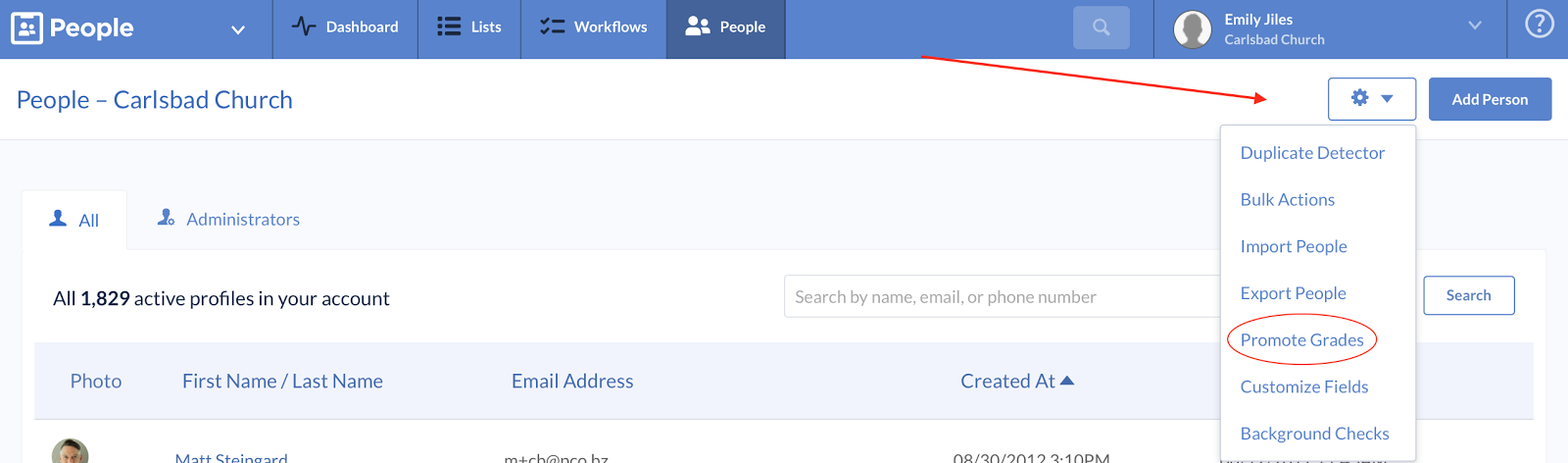Open Dashboard from the navigation bar

[x=345, y=27]
